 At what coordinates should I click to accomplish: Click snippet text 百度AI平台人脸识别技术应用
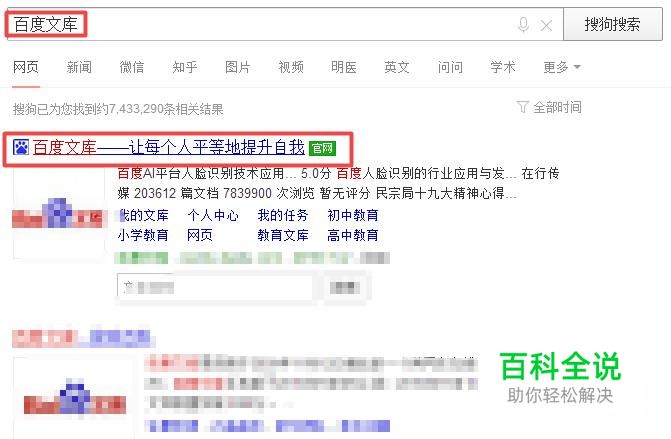tap(201, 173)
